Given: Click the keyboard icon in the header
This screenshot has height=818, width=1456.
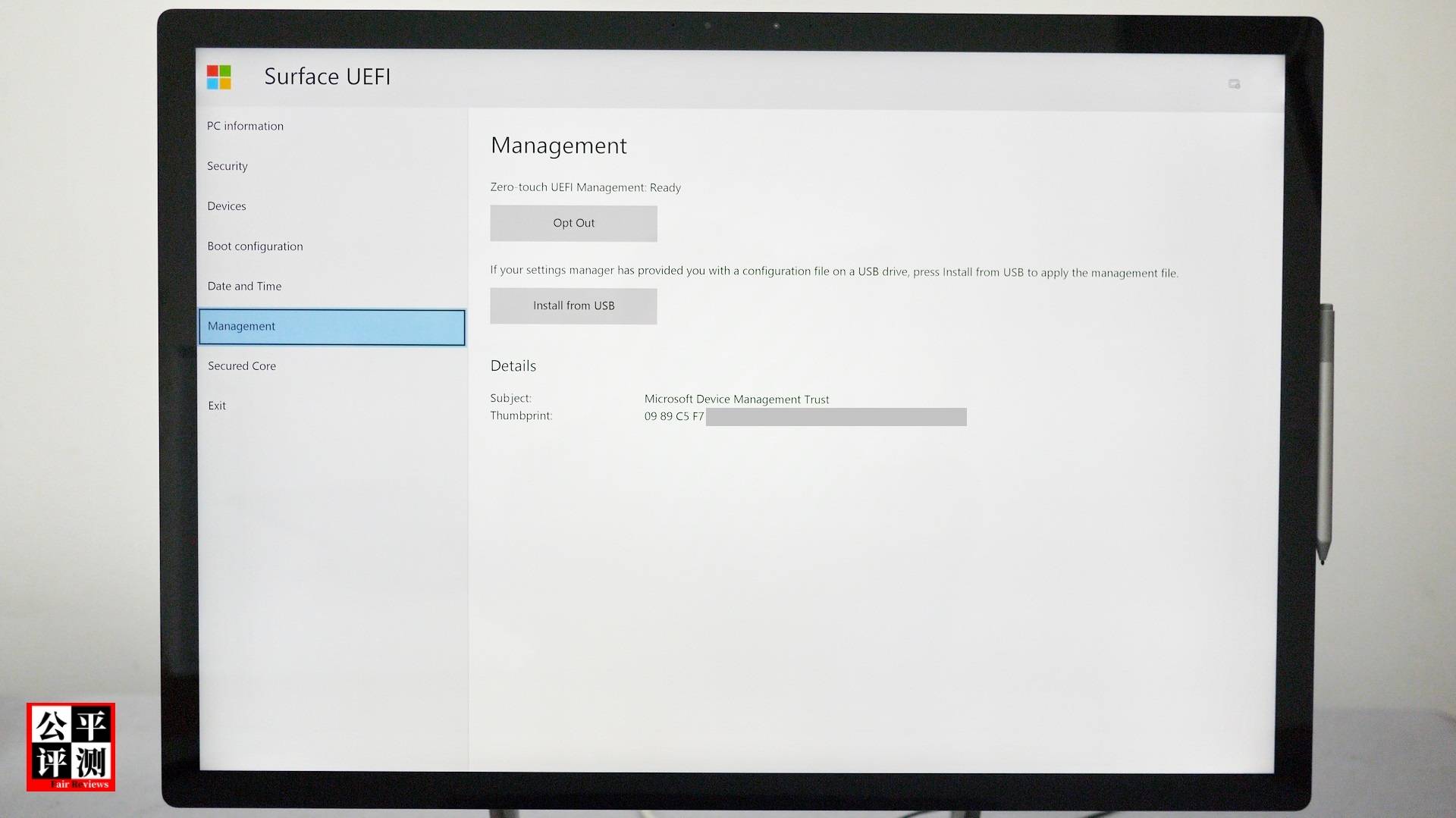Looking at the screenshot, I should [x=1234, y=84].
